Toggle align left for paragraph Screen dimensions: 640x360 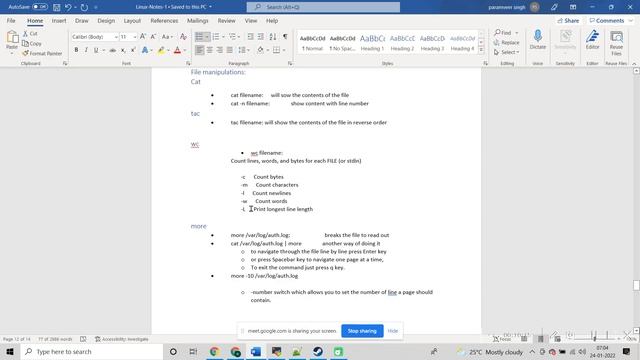coord(199,50)
